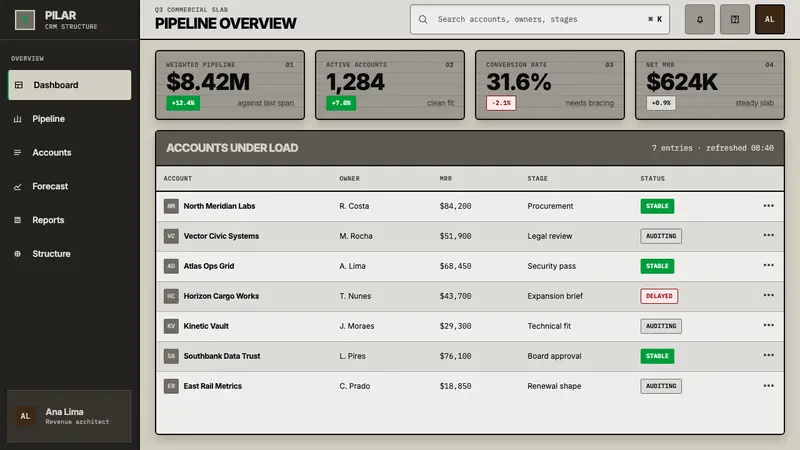Click the ER avatar for East Rail Metrics
This screenshot has width=800, height=450.
point(171,386)
